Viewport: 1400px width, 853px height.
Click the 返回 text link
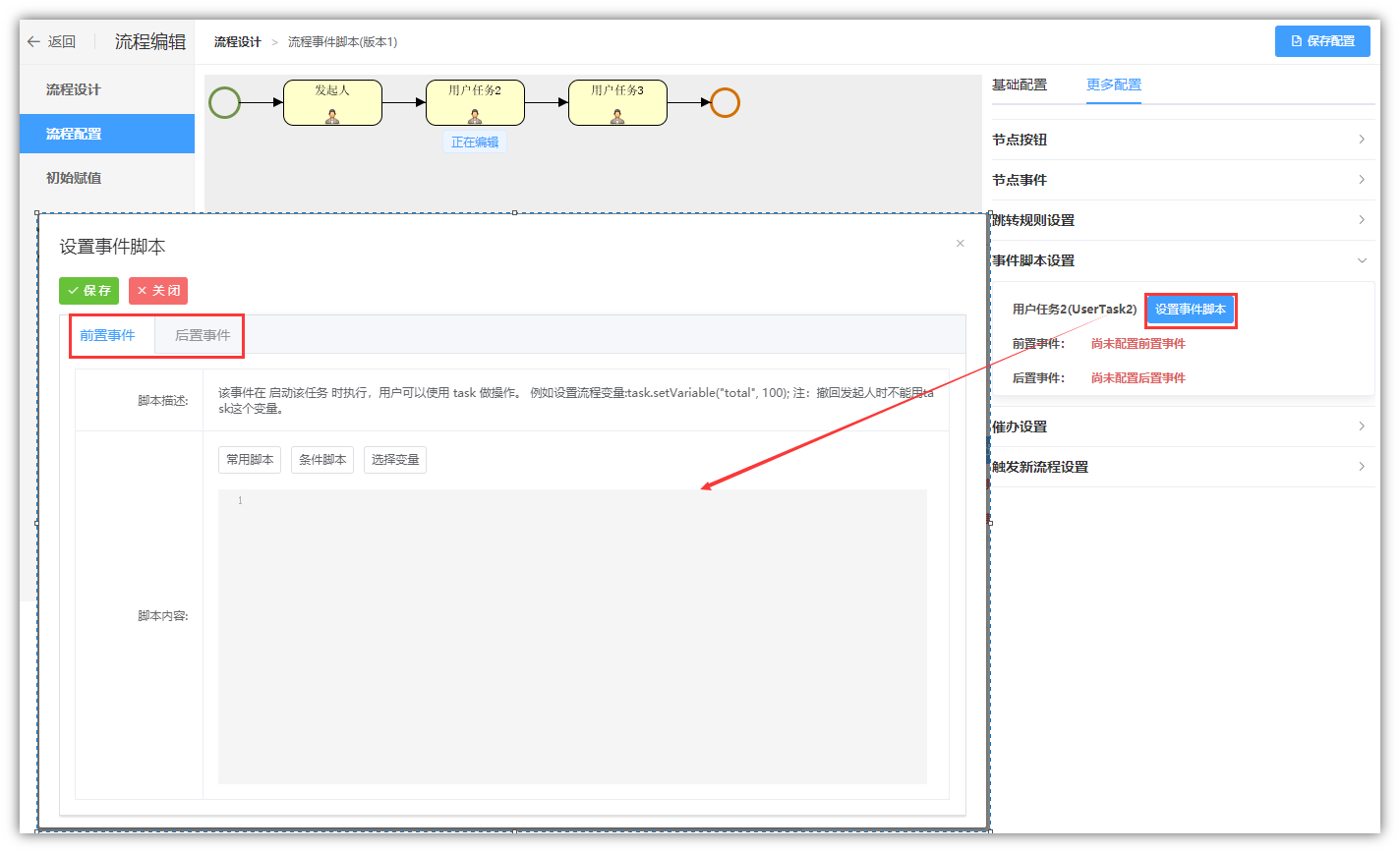62,41
